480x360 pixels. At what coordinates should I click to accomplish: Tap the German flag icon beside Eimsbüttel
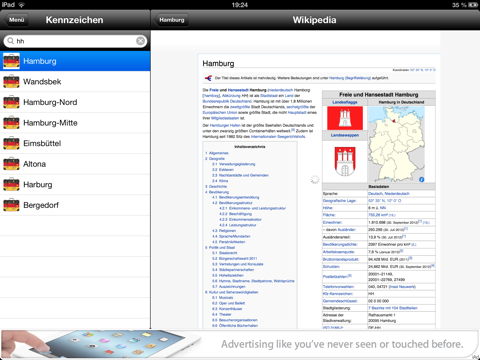pyautogui.click(x=11, y=143)
